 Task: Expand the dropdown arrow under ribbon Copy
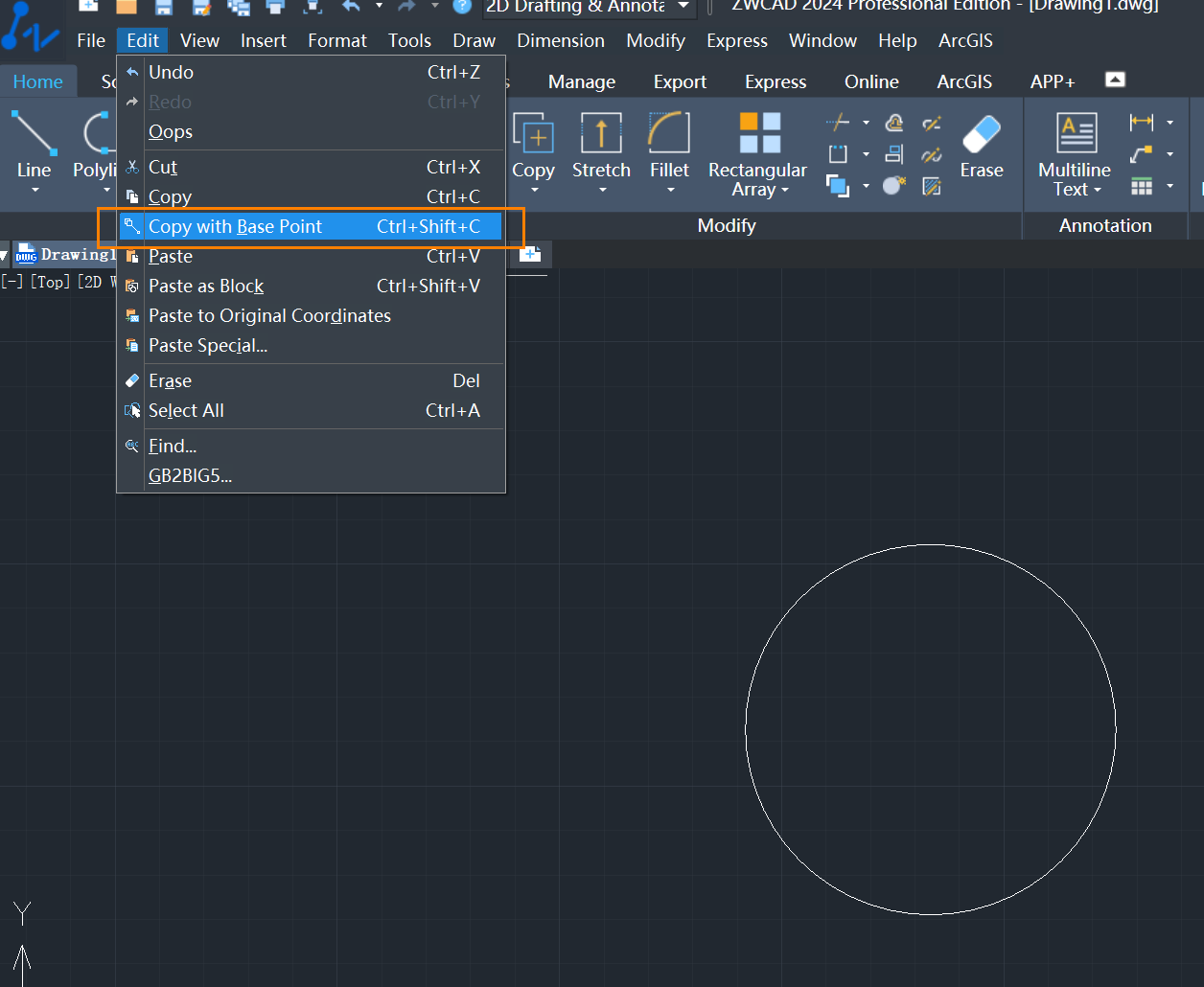(535, 191)
